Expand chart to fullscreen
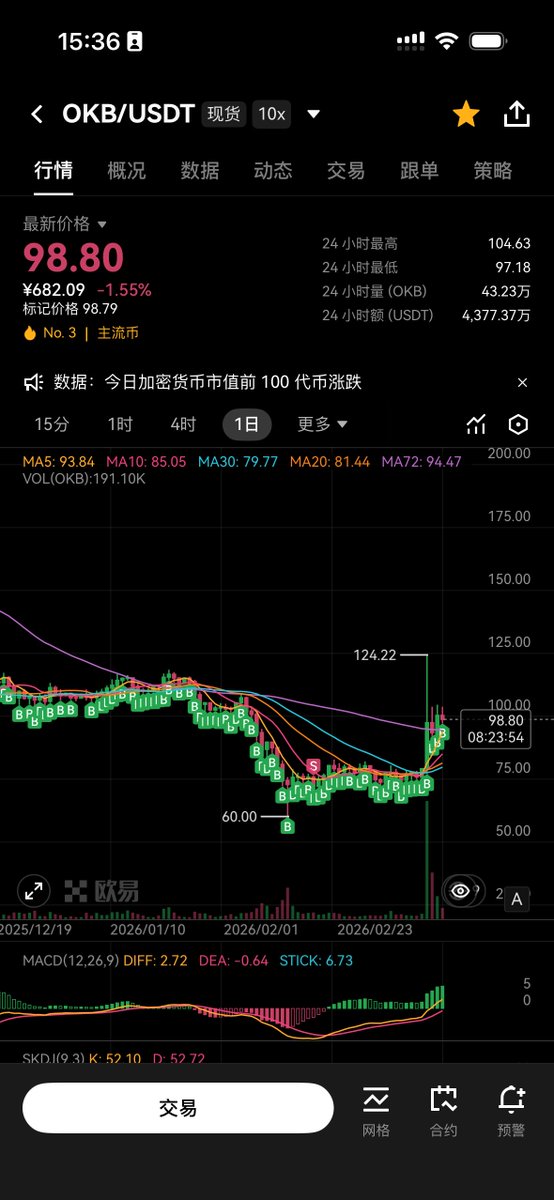 (x=33, y=890)
